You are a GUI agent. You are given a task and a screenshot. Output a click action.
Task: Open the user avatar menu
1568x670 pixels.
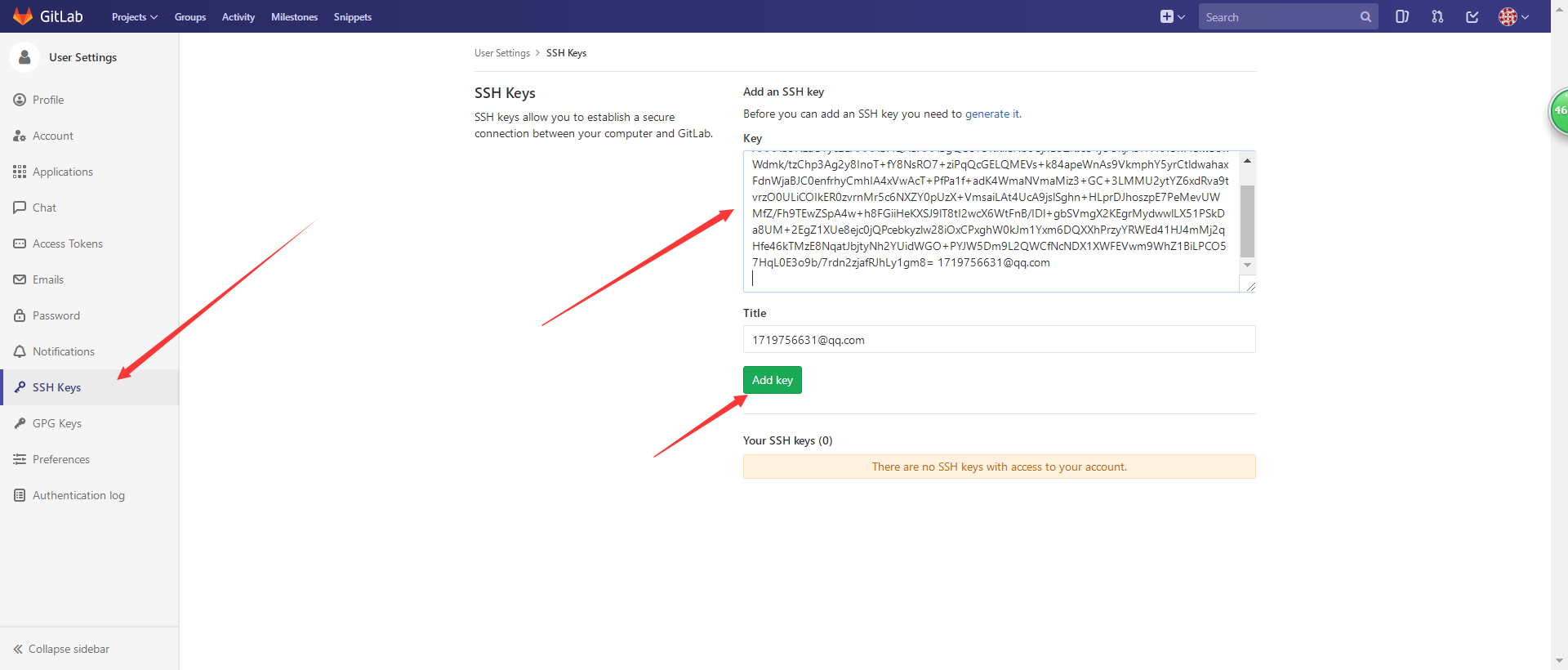1513,16
